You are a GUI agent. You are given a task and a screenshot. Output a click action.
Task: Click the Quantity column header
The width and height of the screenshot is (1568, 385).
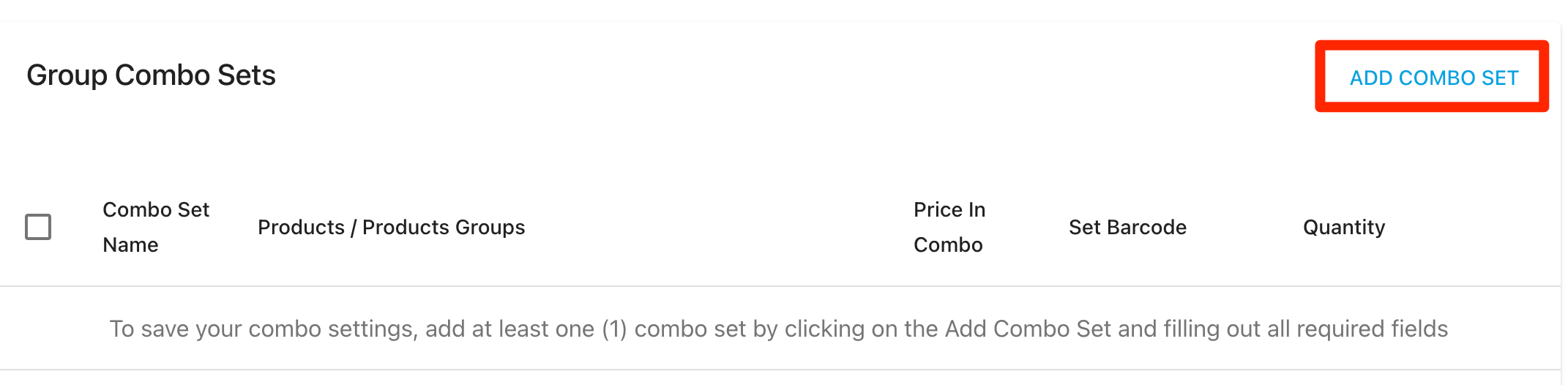tap(1344, 227)
